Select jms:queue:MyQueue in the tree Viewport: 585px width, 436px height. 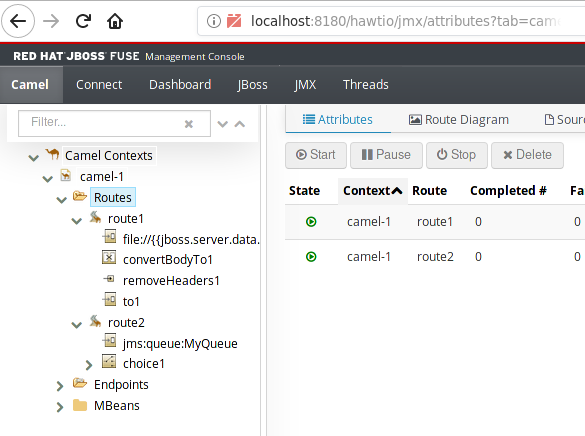click(x=180, y=344)
